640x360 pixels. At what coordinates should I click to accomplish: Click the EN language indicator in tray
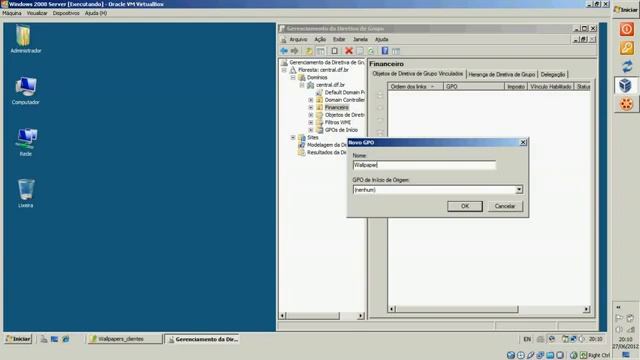[x=527, y=339]
